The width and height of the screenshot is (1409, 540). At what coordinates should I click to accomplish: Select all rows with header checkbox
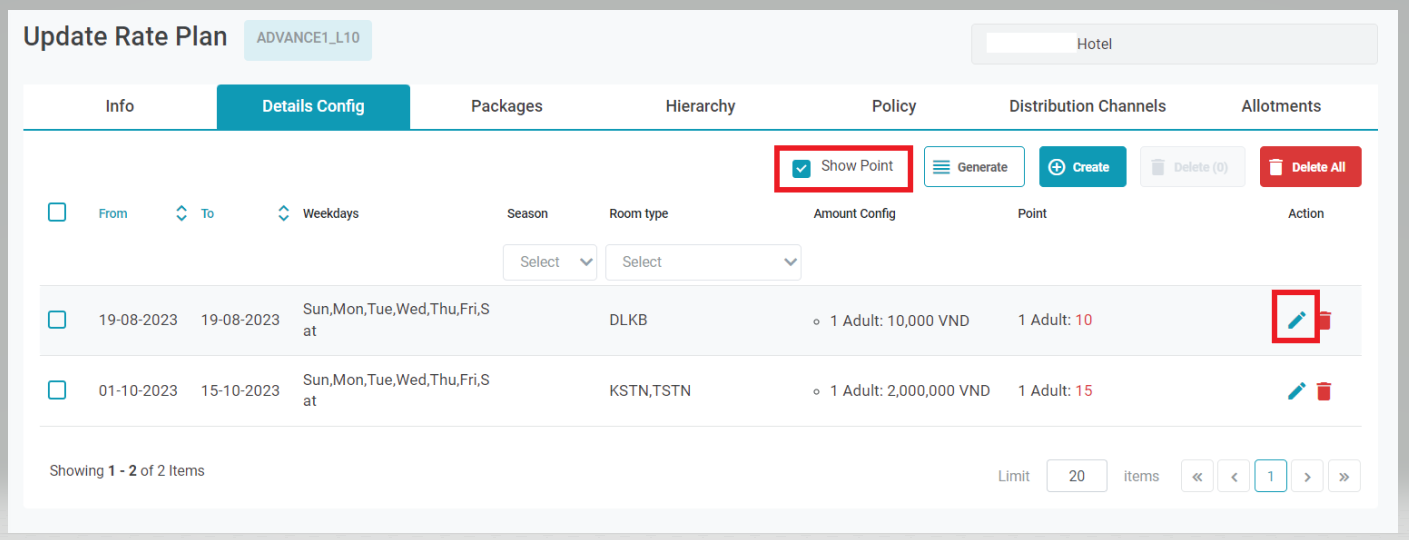tap(57, 212)
